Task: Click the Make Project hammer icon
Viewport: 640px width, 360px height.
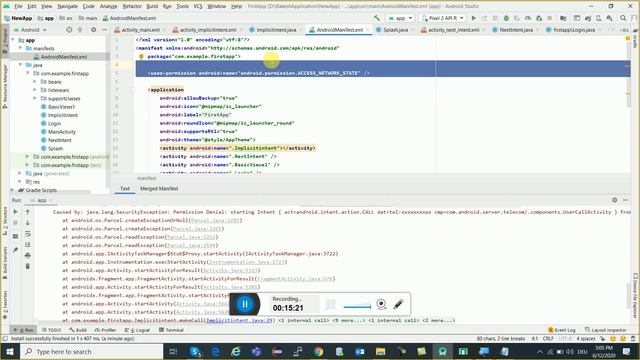Action: coord(376,18)
